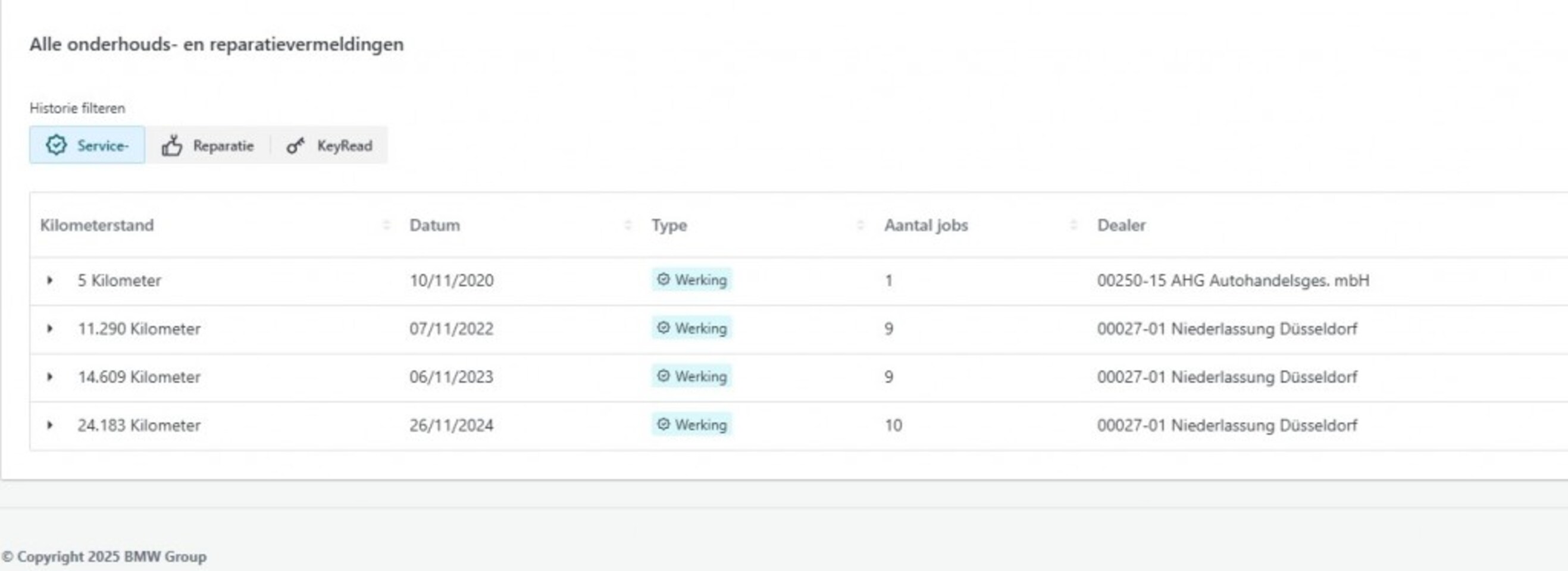Click Werking badge icon in 24.183 Kilometer row

(x=663, y=425)
